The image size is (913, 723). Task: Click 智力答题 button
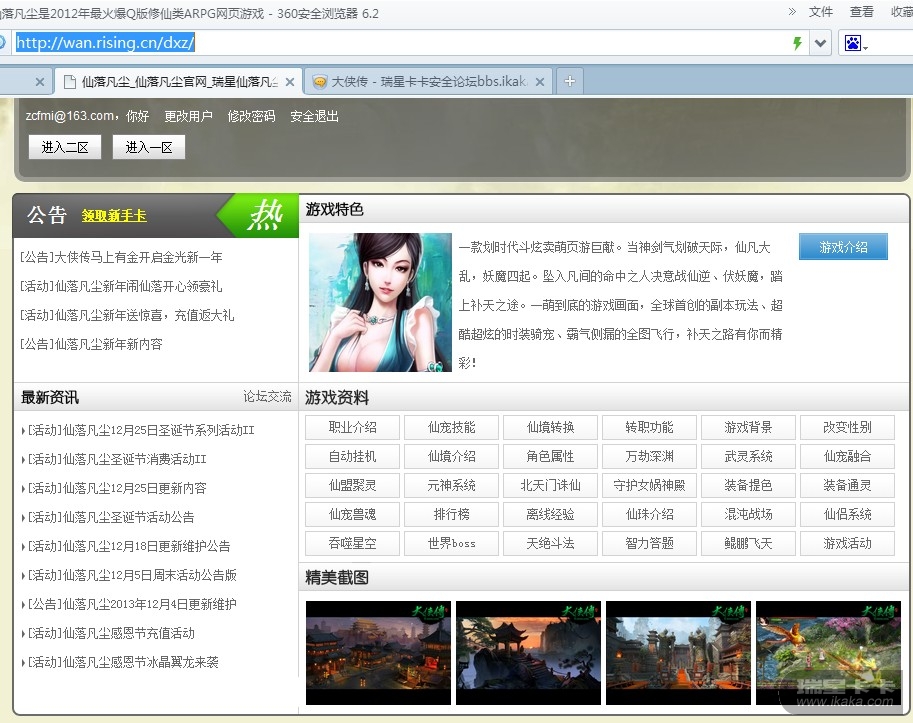649,544
